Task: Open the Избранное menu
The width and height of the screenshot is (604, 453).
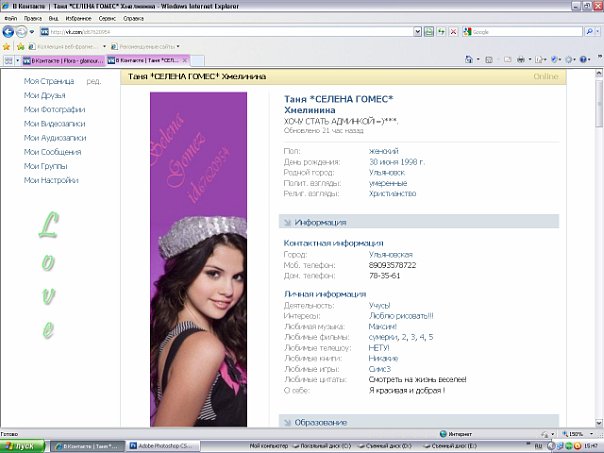Action: click(x=78, y=19)
